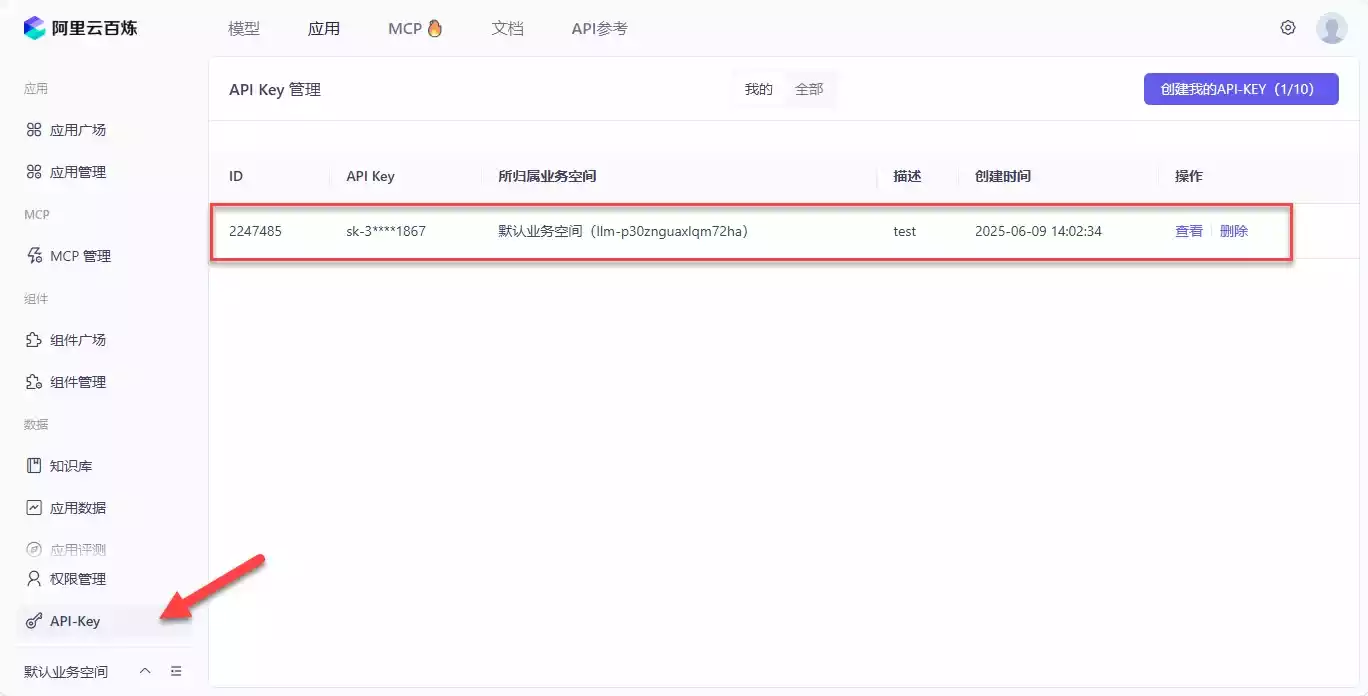Image resolution: width=1368 pixels, height=696 pixels.
Task: Select API-Key in the sidebar
Action: [75, 621]
